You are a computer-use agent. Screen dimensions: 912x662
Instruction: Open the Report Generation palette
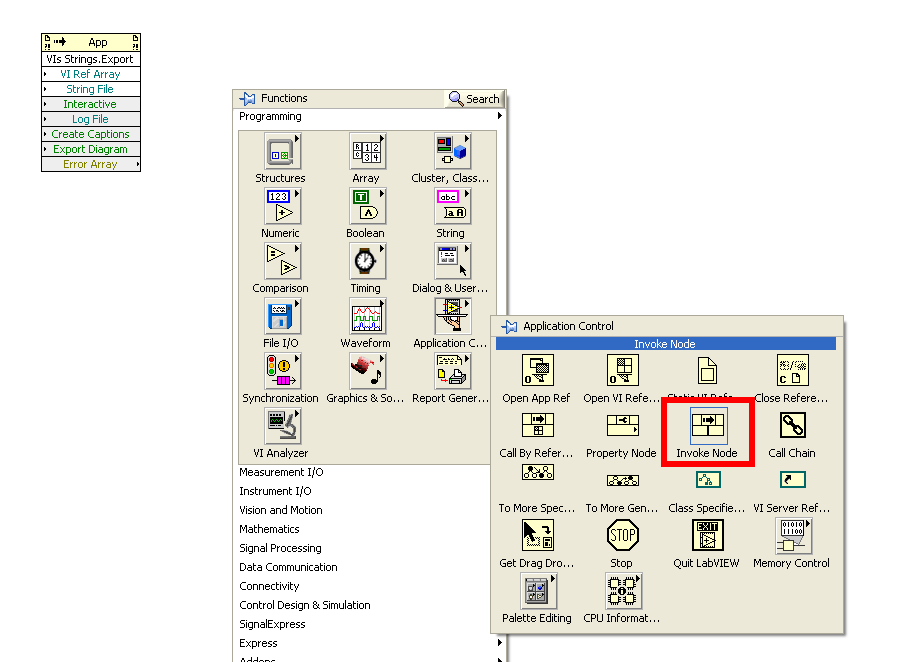452,372
